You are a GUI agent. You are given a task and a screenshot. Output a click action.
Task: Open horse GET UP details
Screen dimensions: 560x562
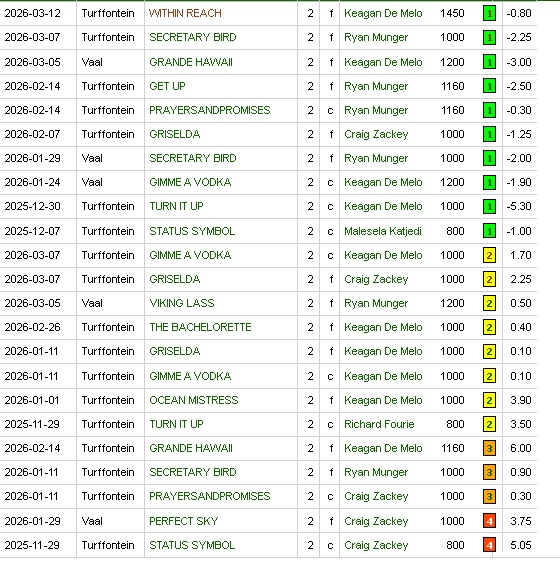pyautogui.click(x=167, y=86)
